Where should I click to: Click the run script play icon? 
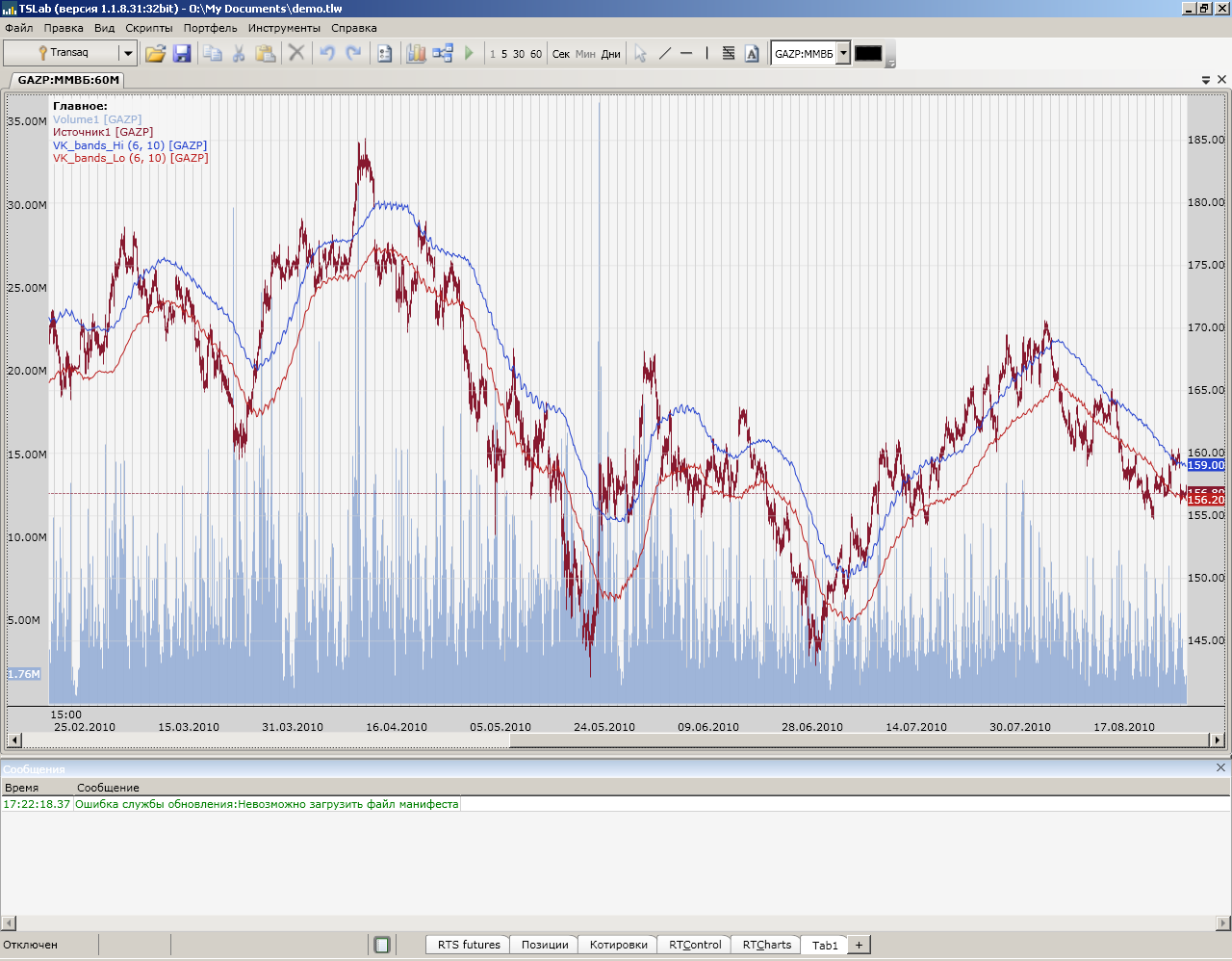pyautogui.click(x=469, y=54)
